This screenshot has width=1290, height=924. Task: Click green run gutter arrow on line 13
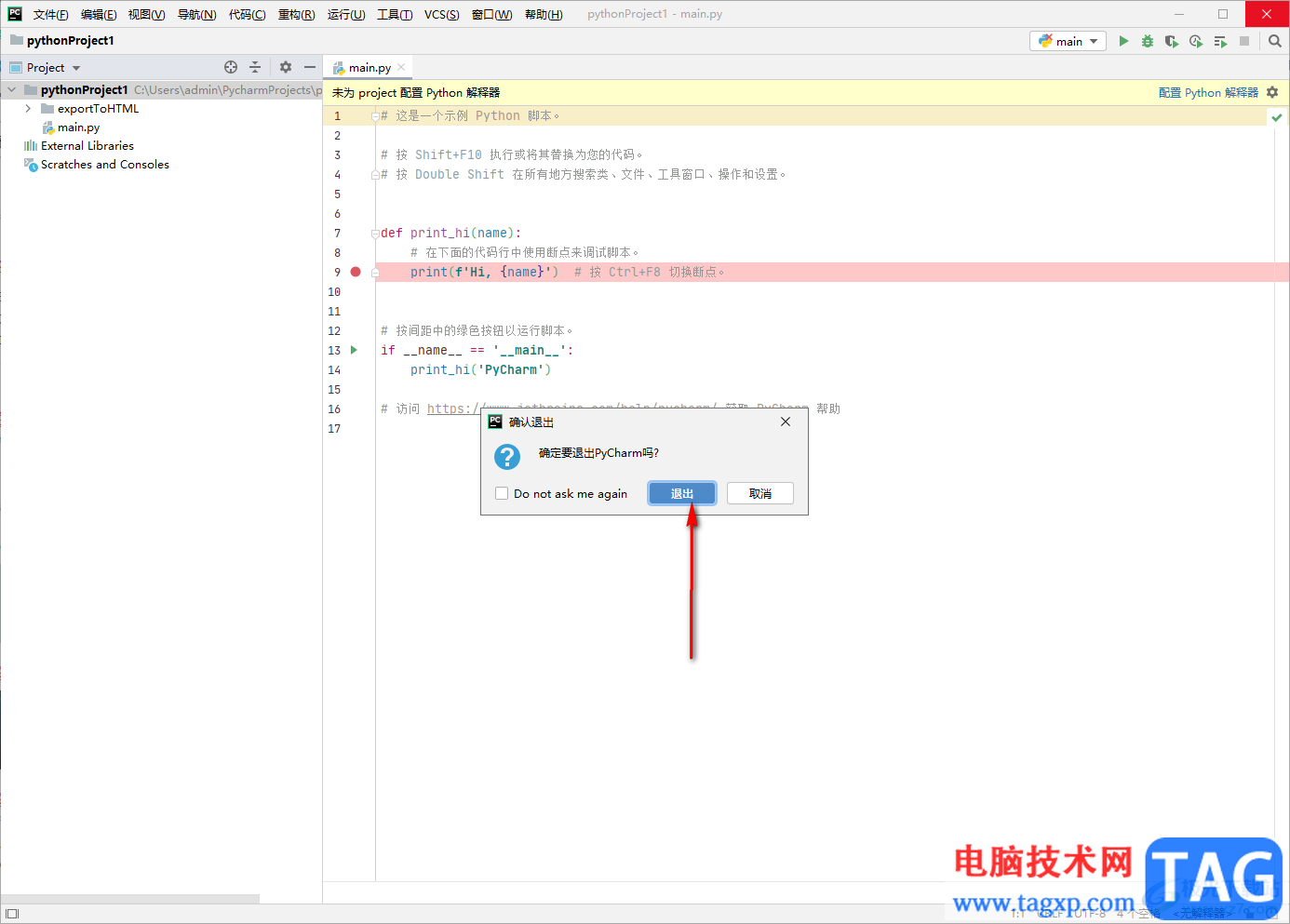click(x=354, y=350)
